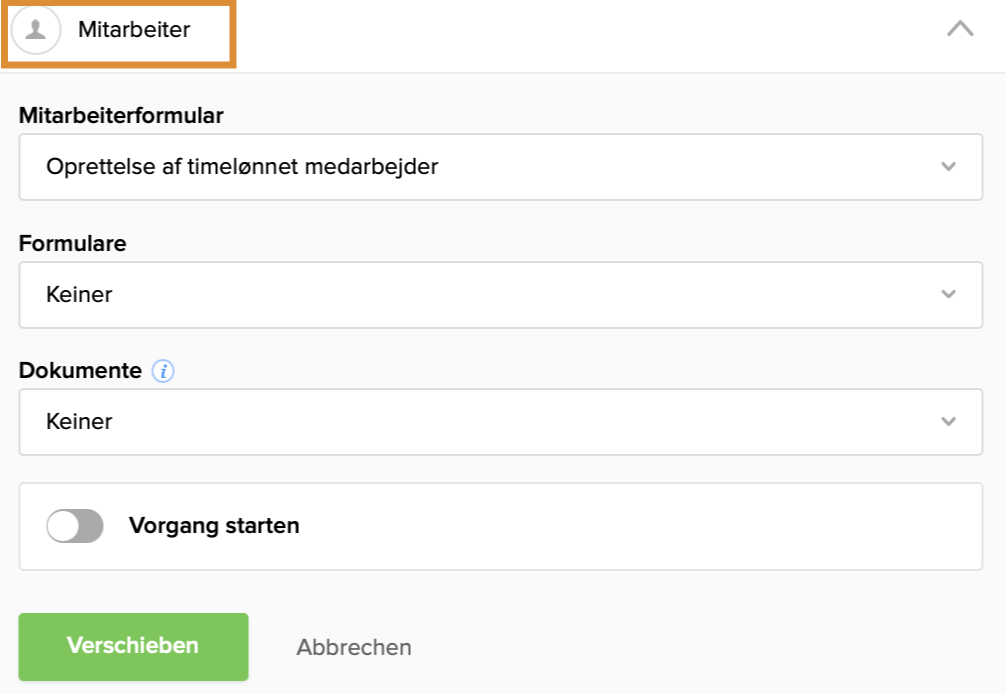The image size is (1006, 694).
Task: Open the Mitarbeiterformular combo box
Action: point(500,167)
